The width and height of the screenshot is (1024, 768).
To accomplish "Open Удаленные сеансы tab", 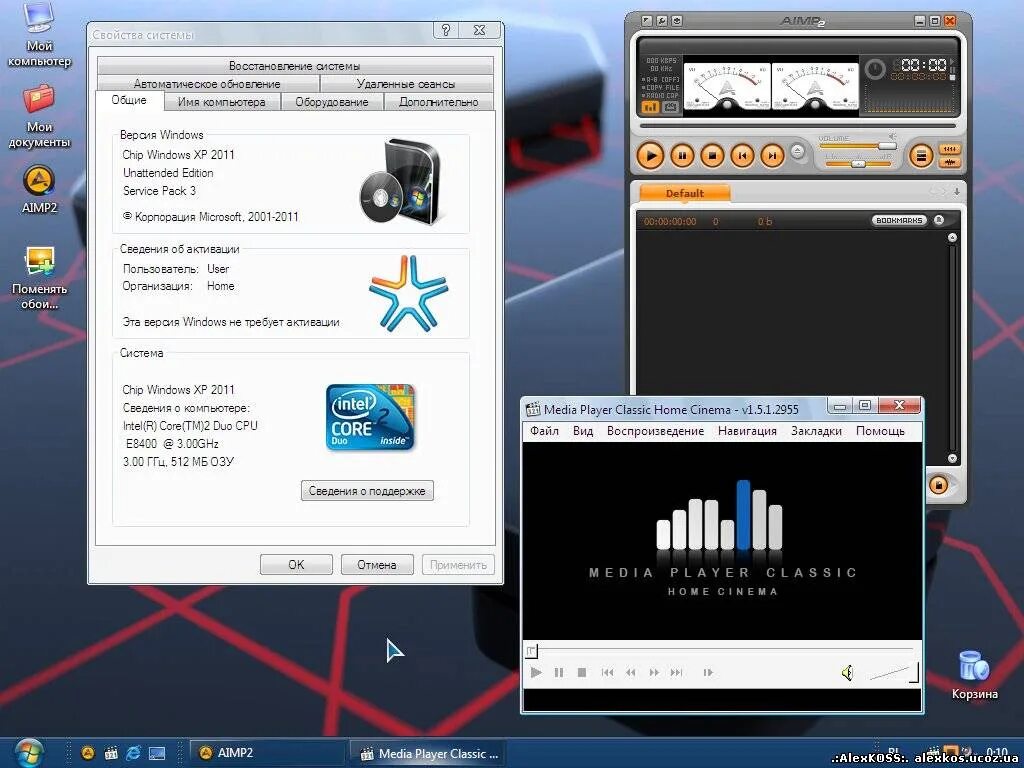I will point(406,84).
